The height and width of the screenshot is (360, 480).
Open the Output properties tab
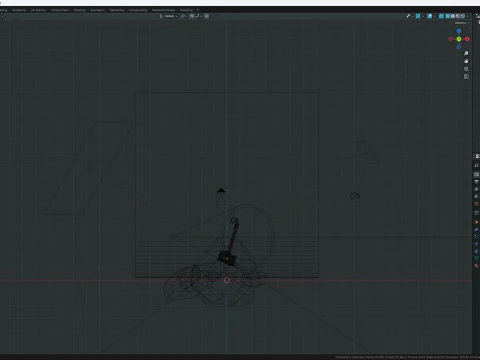(477, 182)
